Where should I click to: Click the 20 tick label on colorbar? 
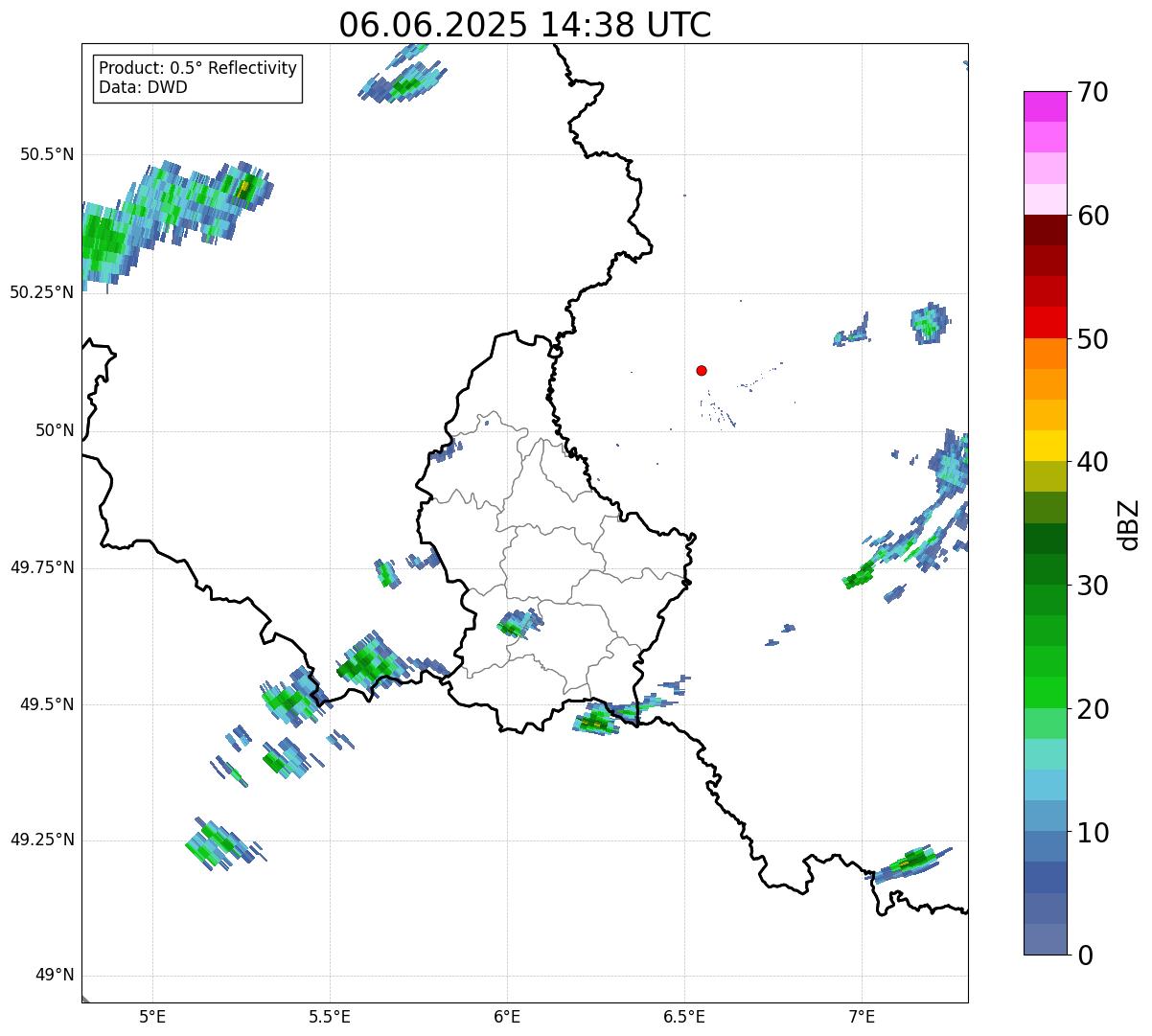[x=1093, y=709]
